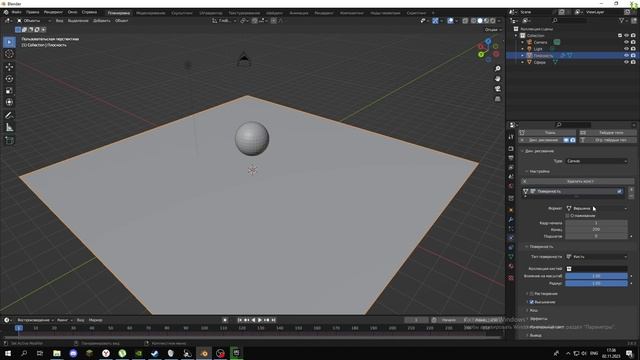The height and width of the screenshot is (360, 640).
Task: Click the viewport zoom magnifier icon
Action: click(498, 69)
